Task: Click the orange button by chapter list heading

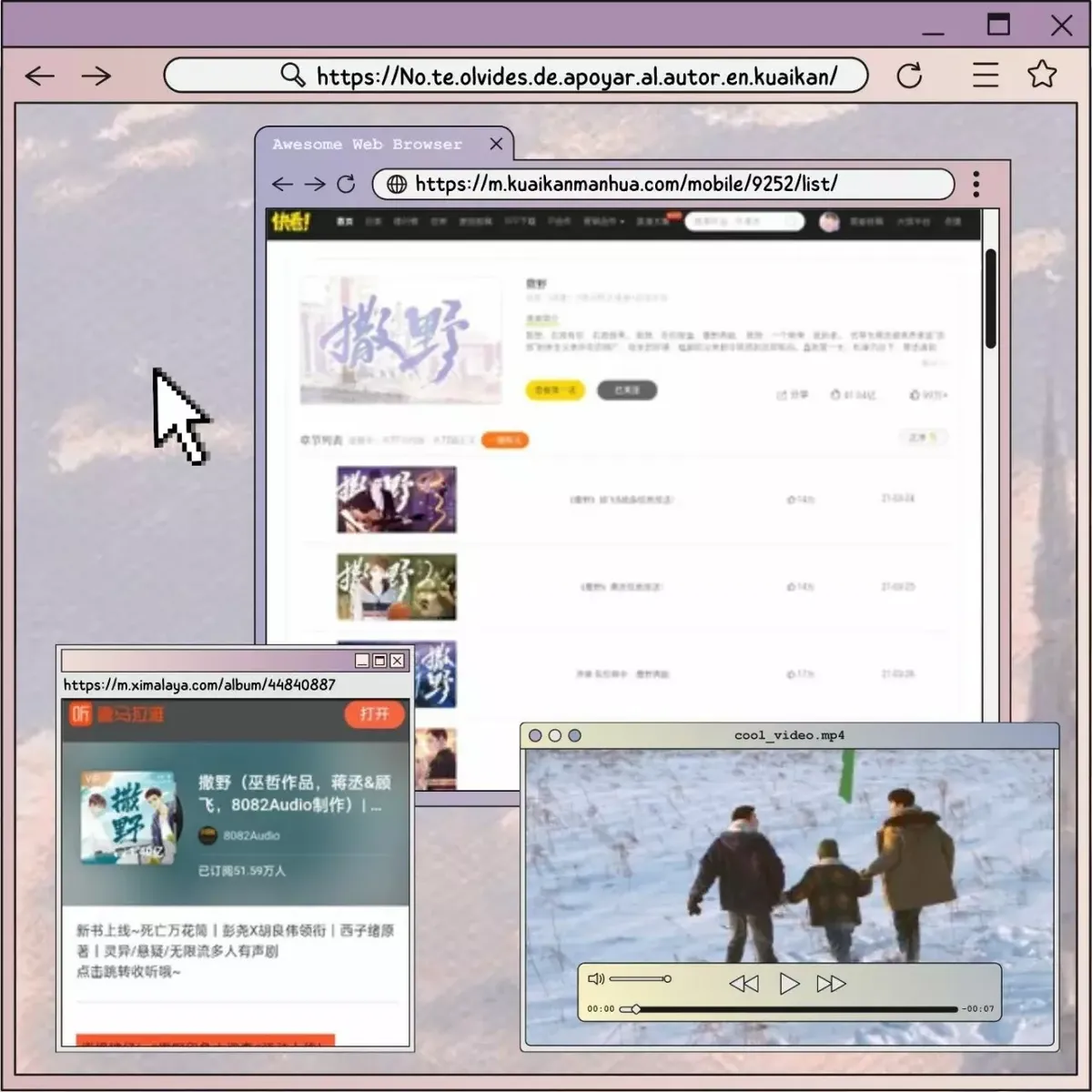Action: [505, 440]
